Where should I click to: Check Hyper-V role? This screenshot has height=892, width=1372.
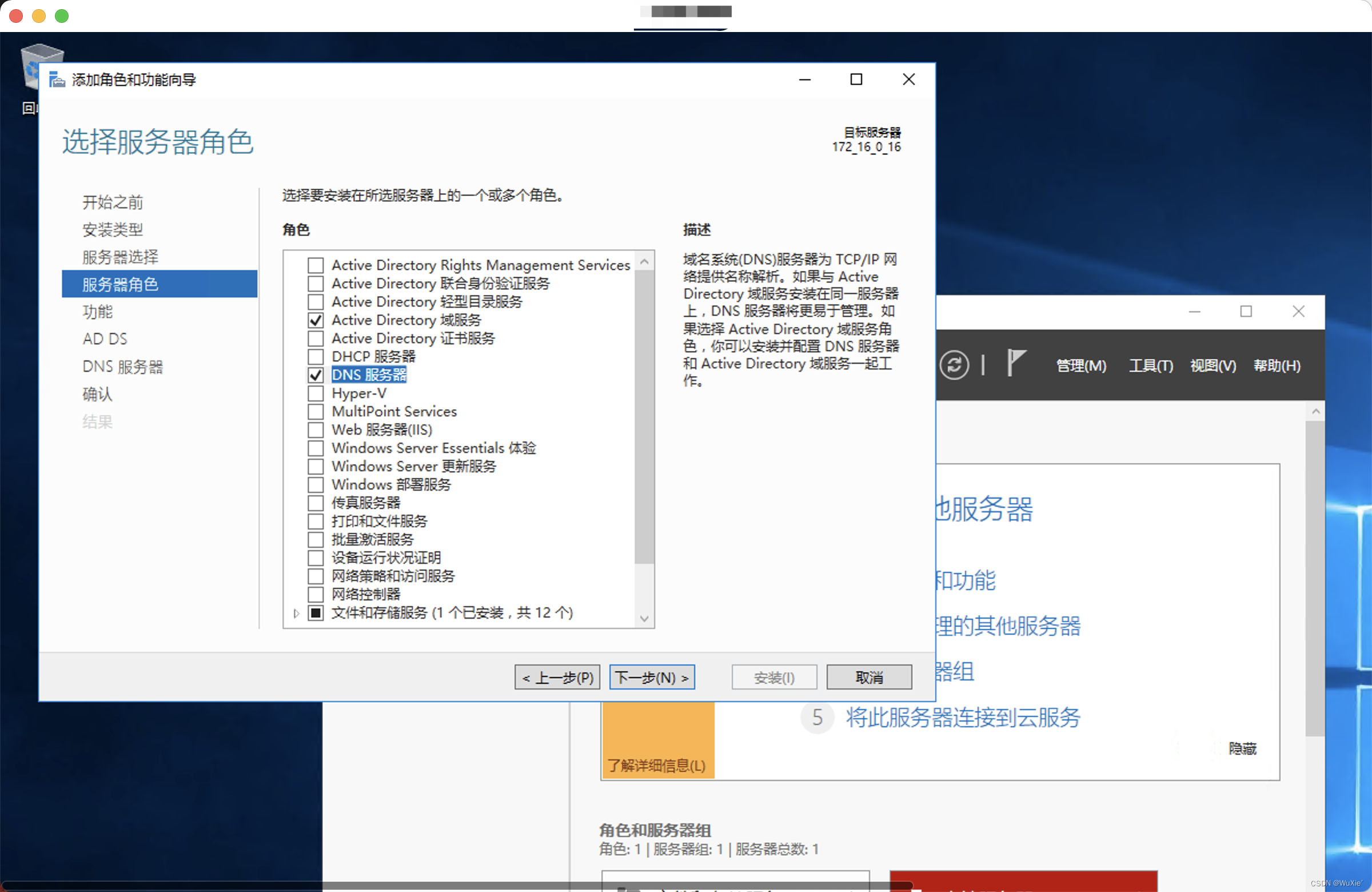tap(316, 393)
